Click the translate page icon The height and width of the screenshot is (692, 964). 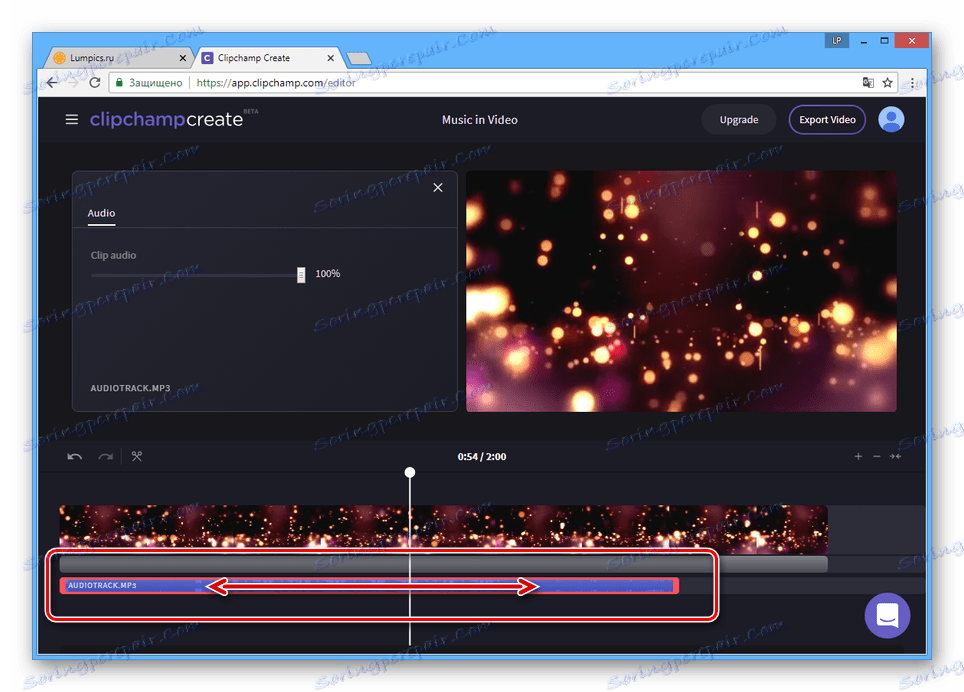click(x=868, y=82)
